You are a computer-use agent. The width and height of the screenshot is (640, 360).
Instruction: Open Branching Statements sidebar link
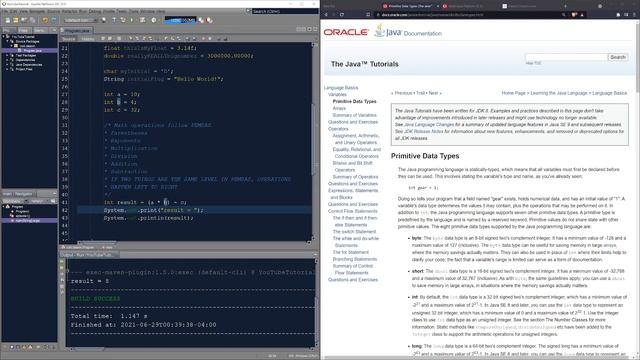[354, 259]
